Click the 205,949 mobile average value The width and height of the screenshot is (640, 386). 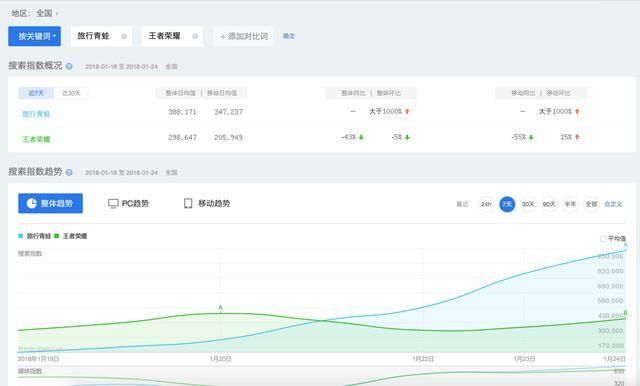pos(229,138)
